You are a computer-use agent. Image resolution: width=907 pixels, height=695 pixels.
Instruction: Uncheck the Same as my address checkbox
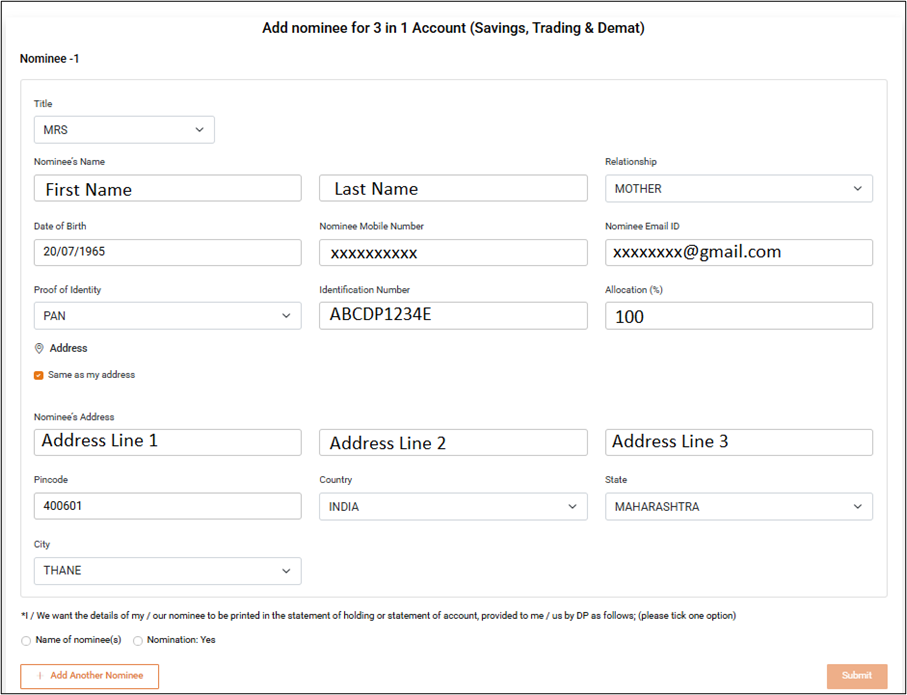(39, 375)
